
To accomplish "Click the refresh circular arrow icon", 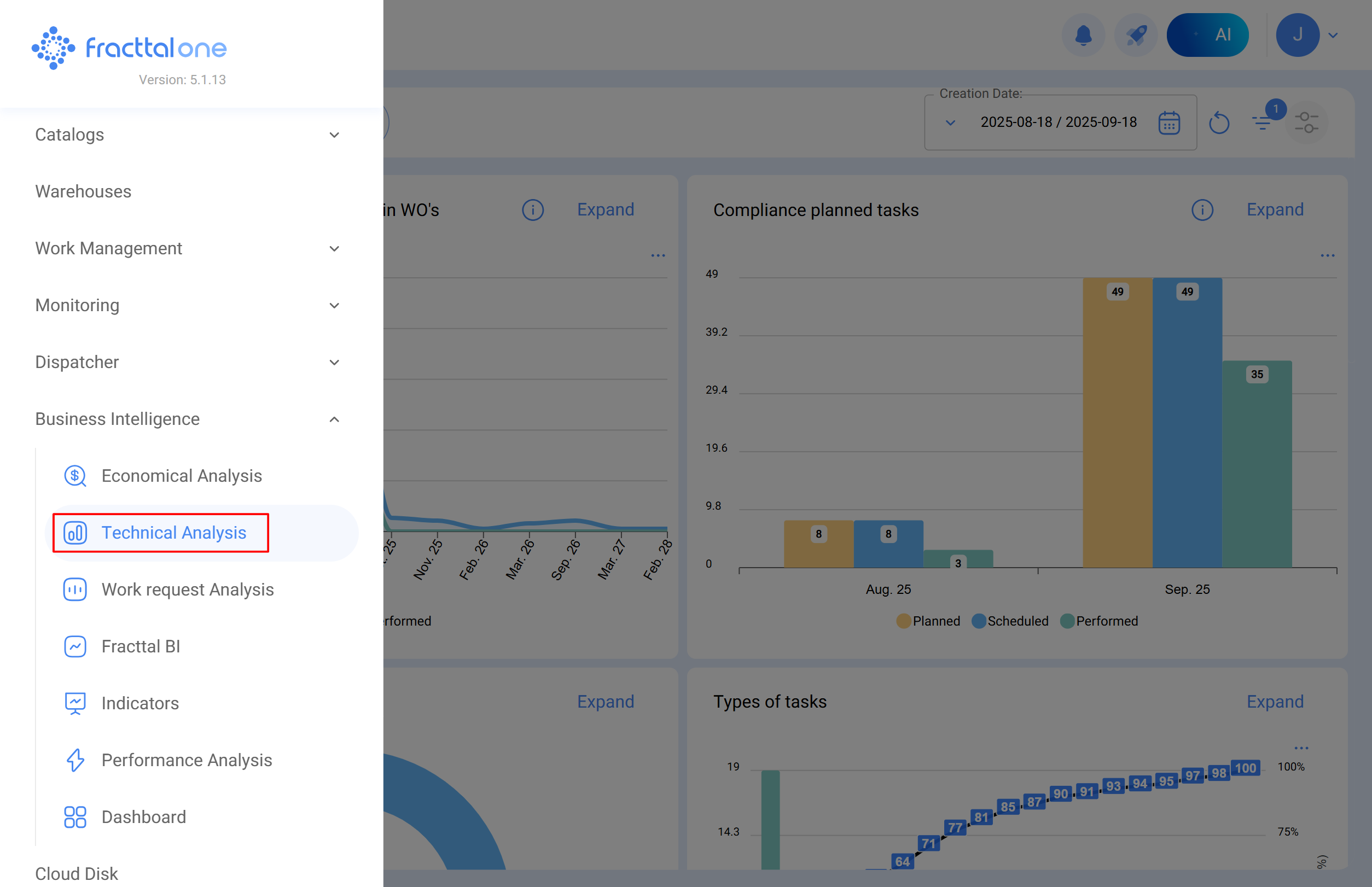I will pos(1219,122).
